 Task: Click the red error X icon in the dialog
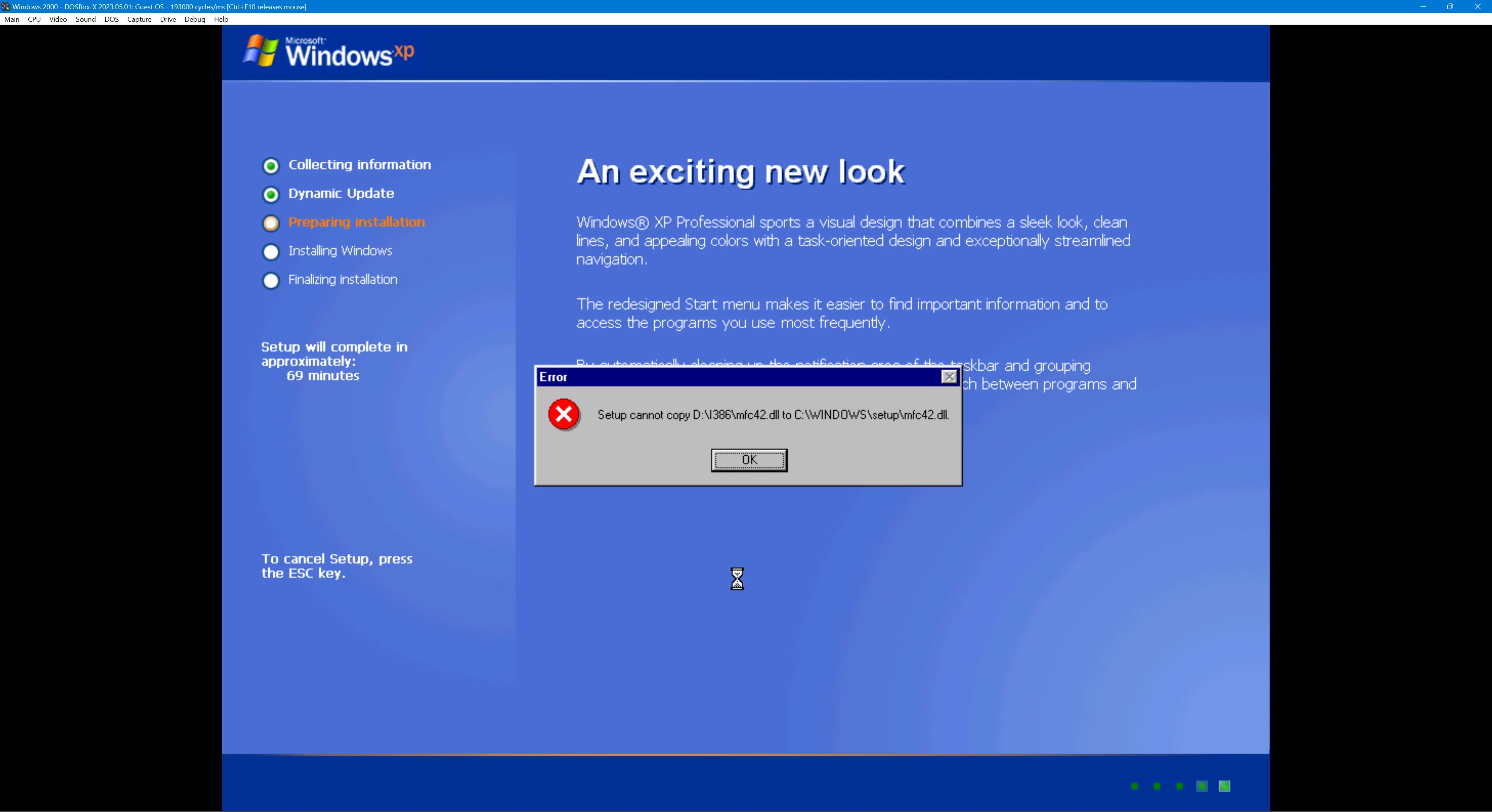pos(563,415)
